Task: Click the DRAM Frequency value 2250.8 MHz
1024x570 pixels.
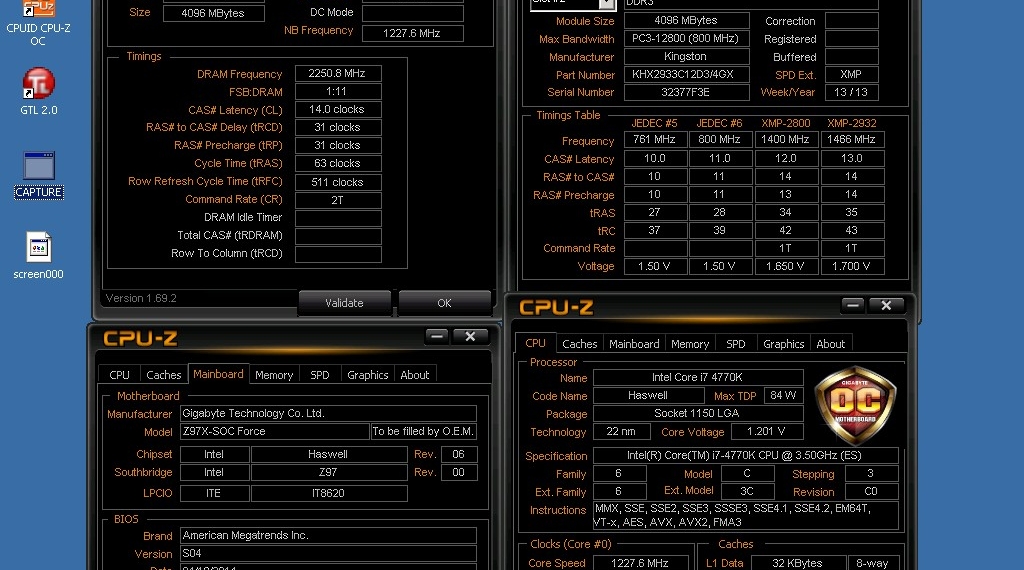Action: 338,73
